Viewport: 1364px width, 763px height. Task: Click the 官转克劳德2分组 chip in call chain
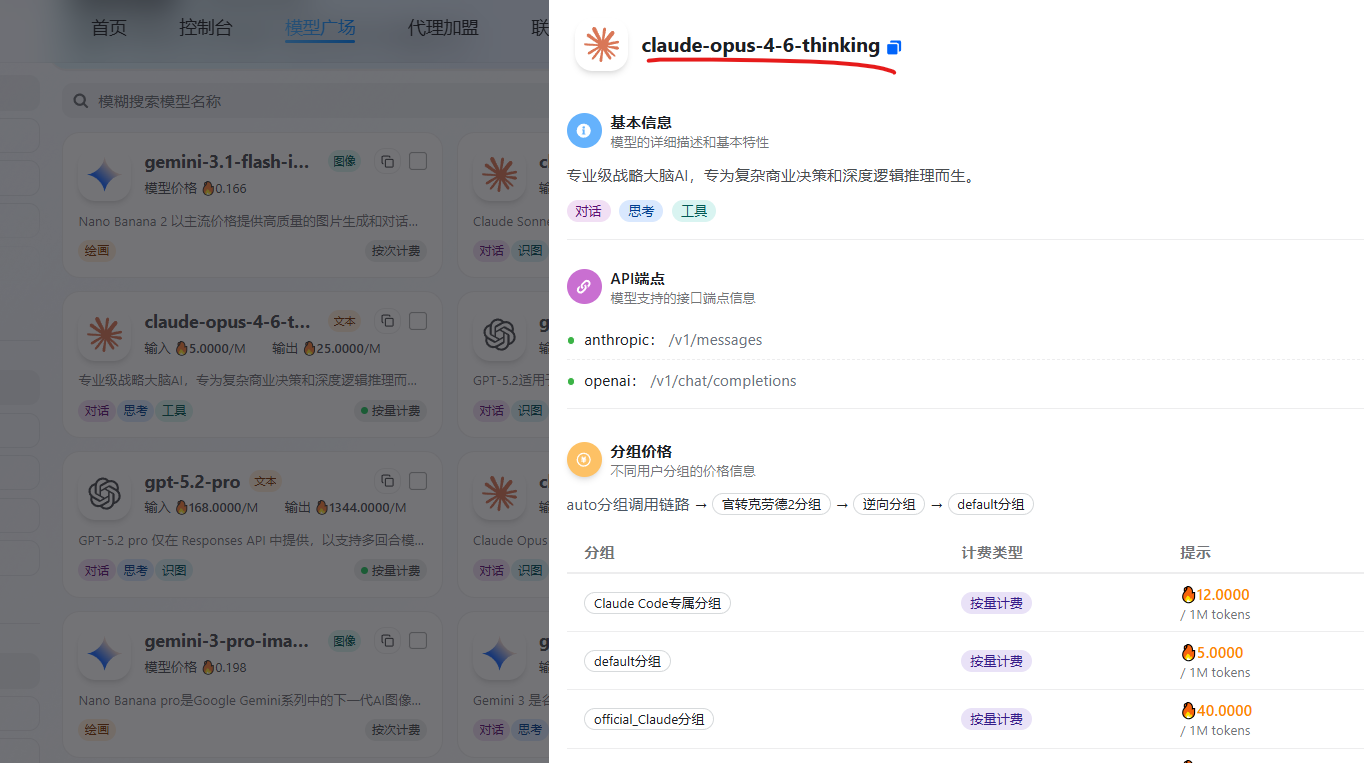(771, 504)
